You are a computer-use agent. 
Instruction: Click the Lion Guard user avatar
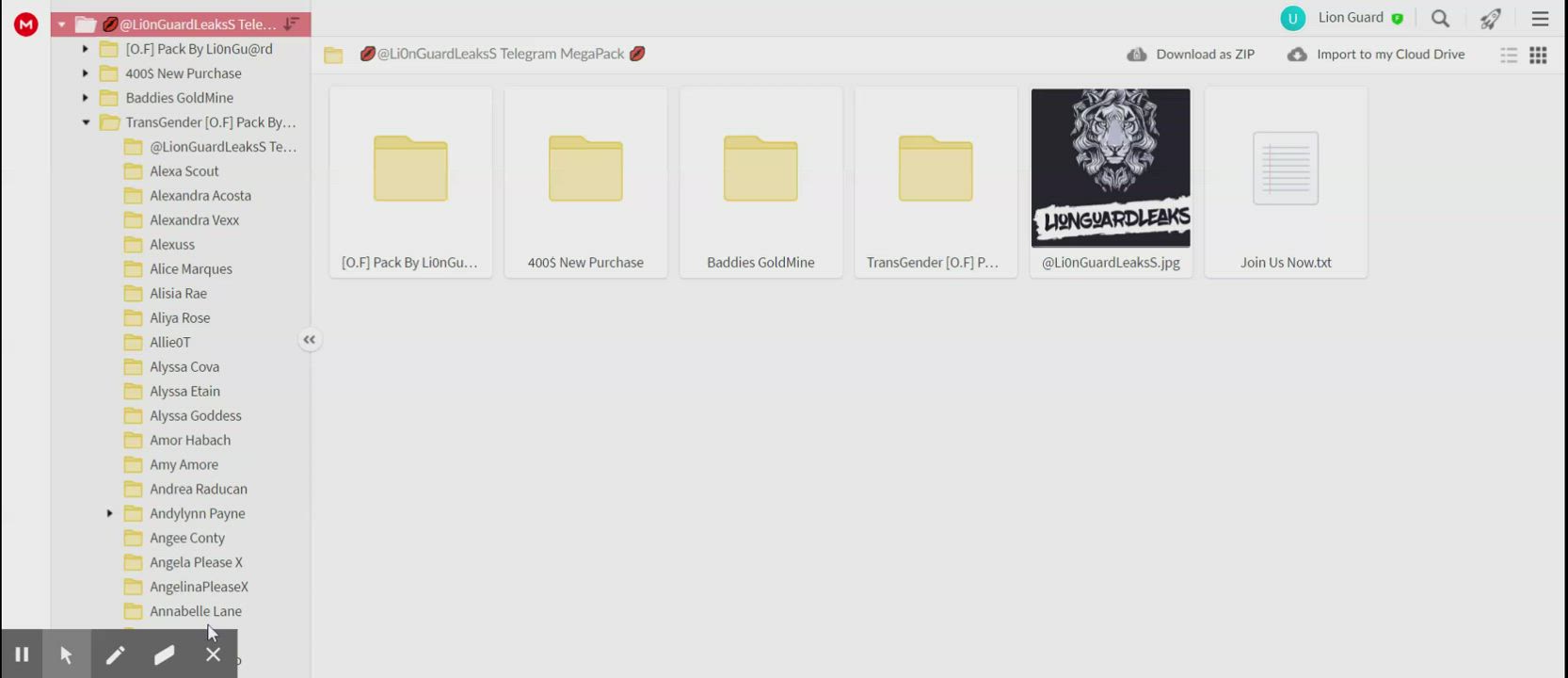pyautogui.click(x=1292, y=18)
